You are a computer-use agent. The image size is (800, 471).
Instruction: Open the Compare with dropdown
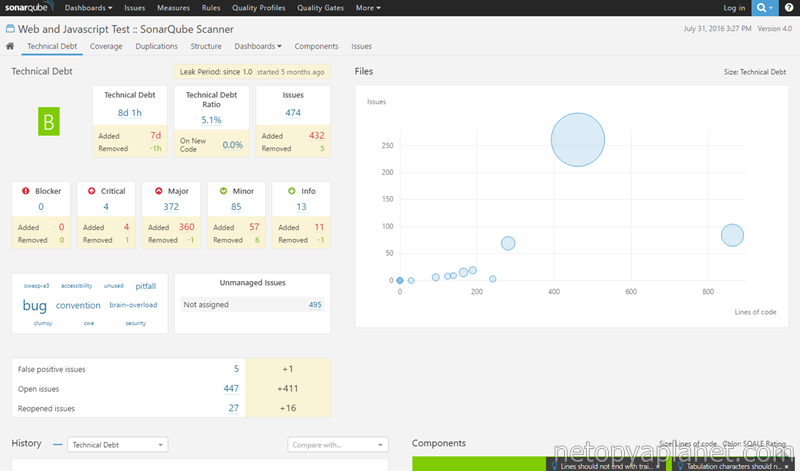[x=337, y=444]
